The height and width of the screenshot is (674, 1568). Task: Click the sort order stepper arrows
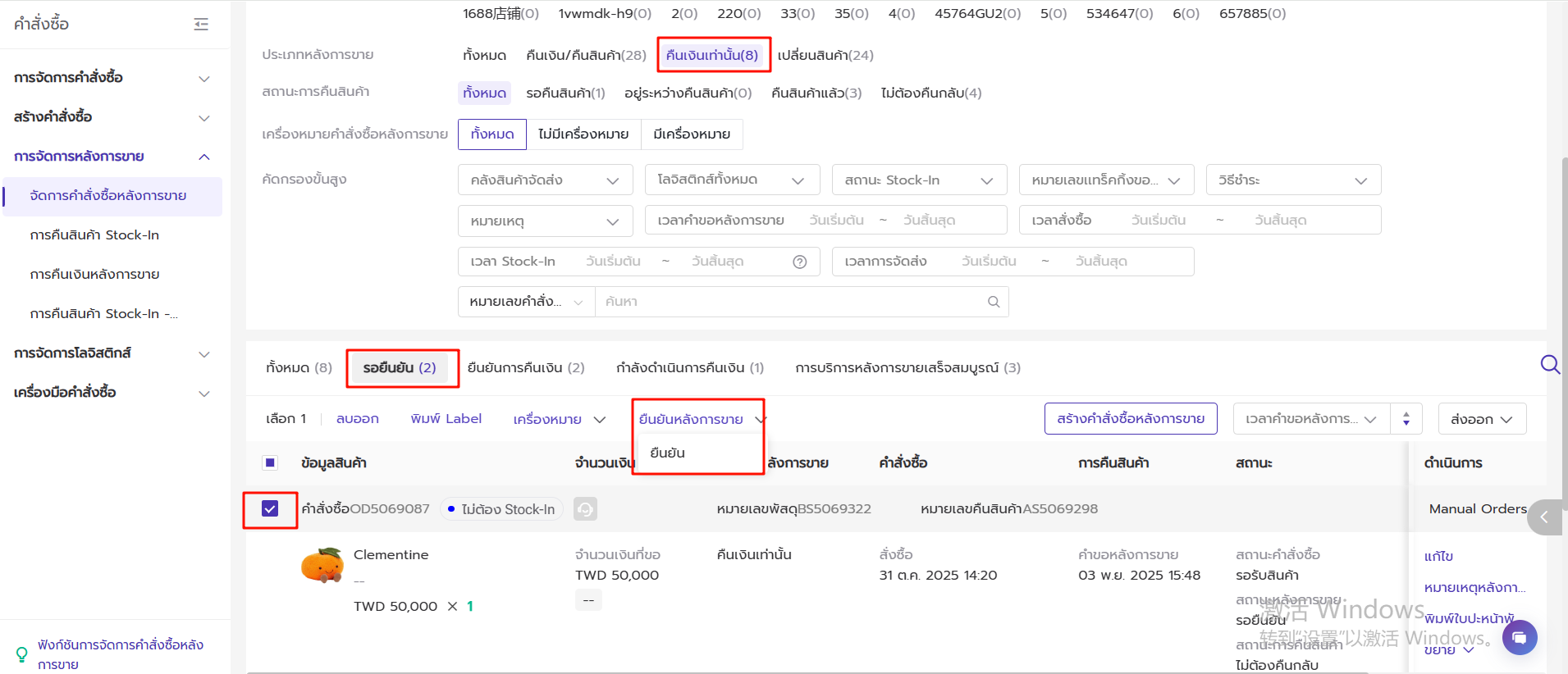pyautogui.click(x=1406, y=419)
